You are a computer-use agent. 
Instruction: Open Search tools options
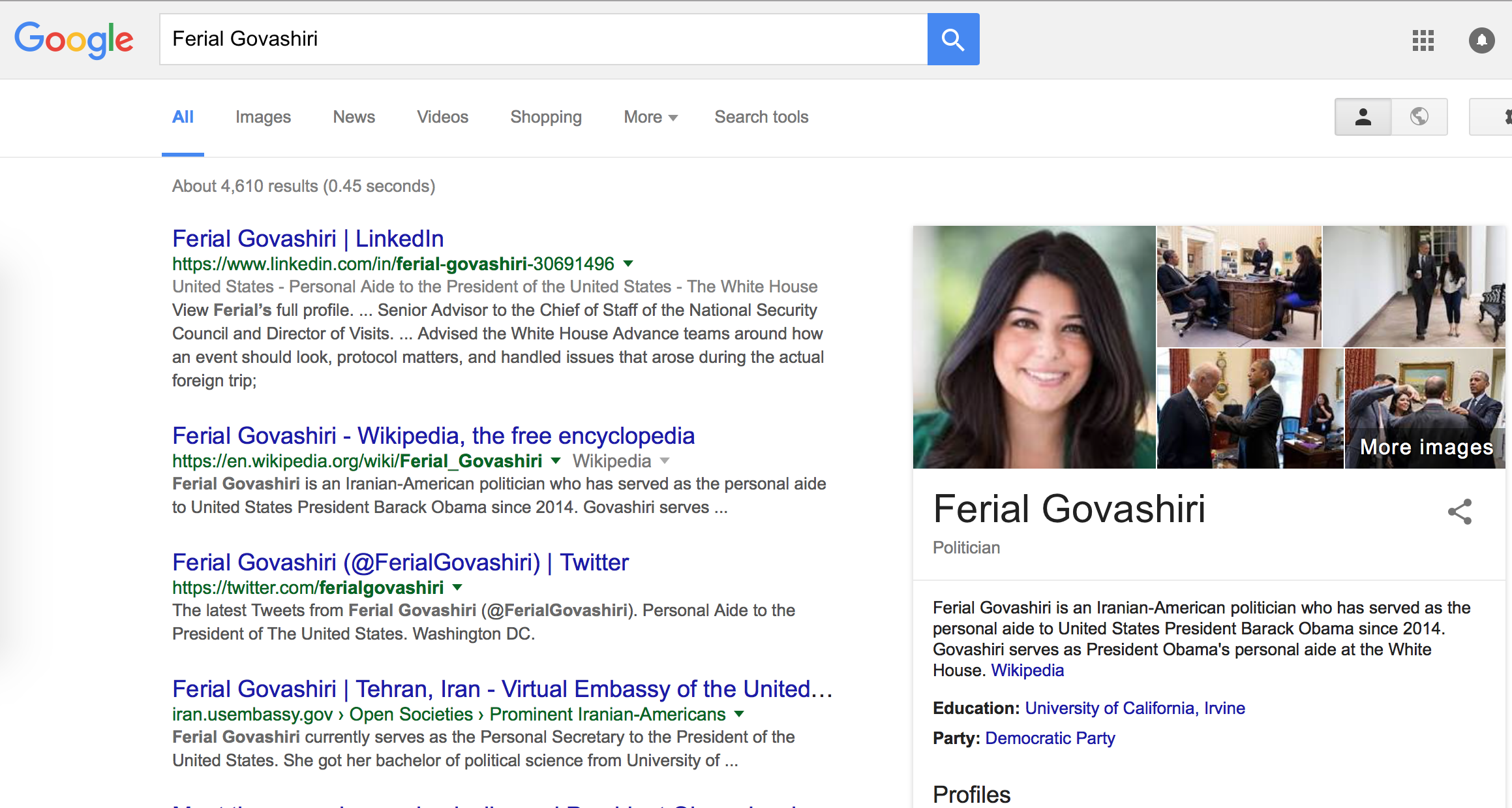pos(761,117)
